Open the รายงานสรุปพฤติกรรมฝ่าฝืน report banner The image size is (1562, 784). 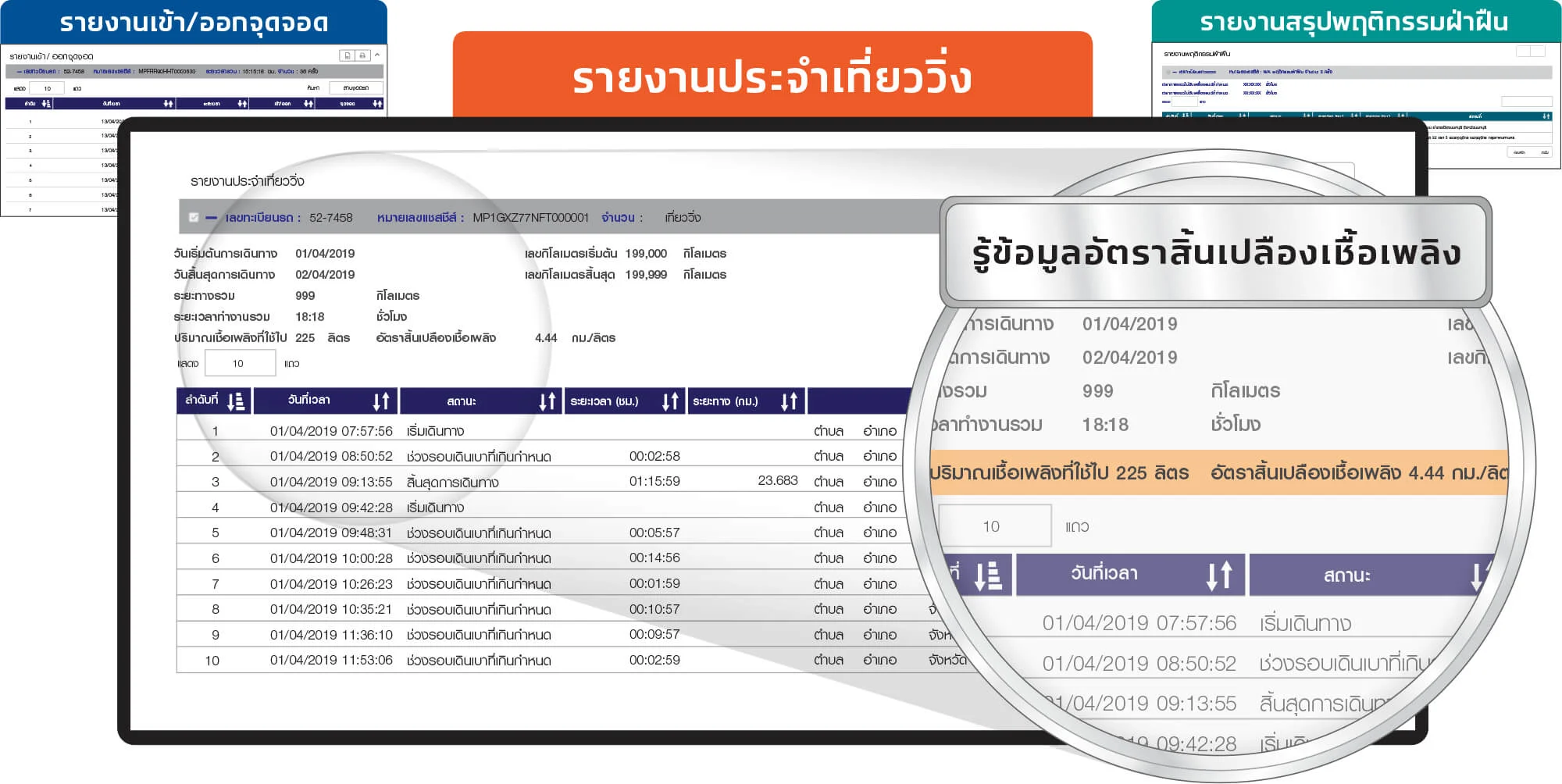pyautogui.click(x=1356, y=21)
